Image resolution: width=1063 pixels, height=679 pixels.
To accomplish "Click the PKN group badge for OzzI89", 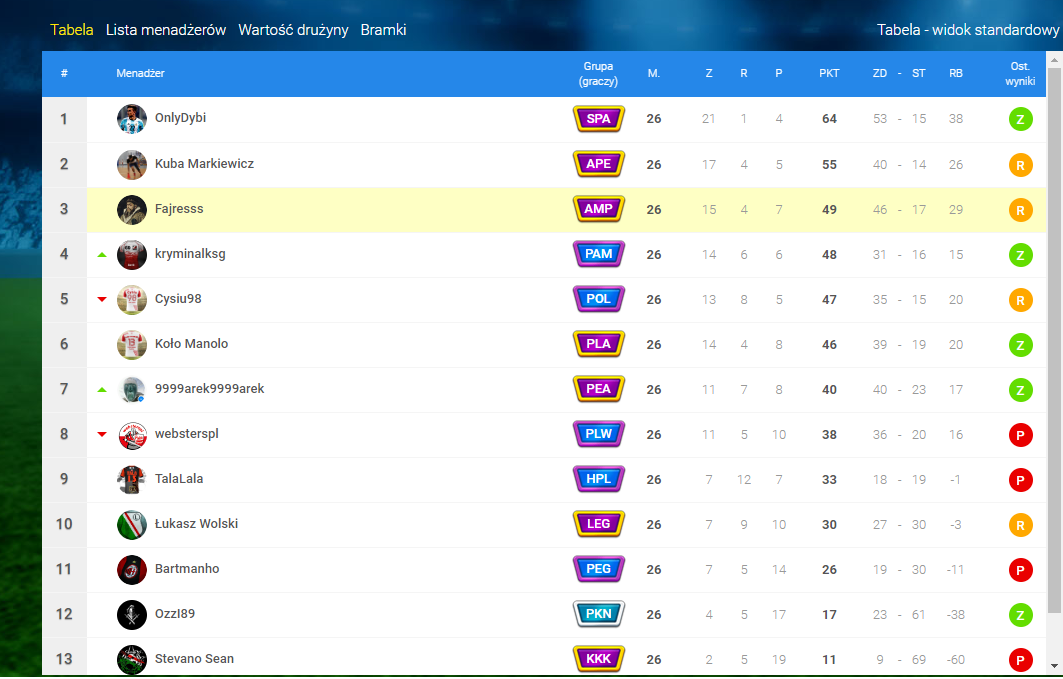I will 598,614.
